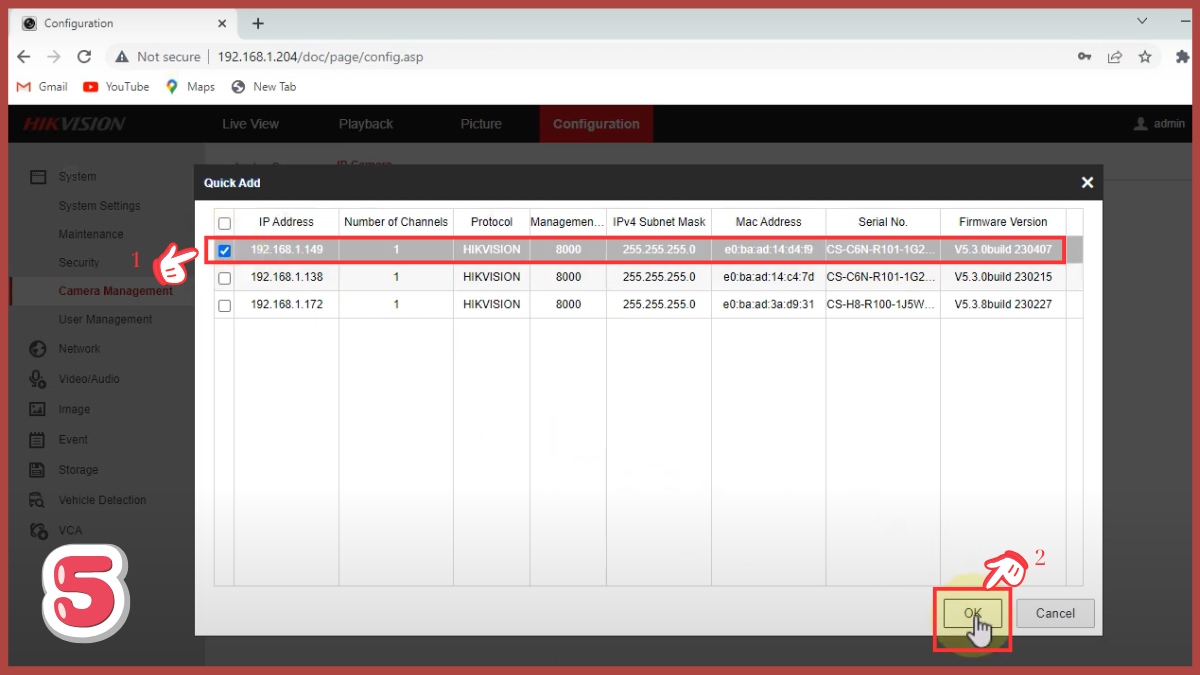Toggle the select-all checkbox in the table header
This screenshot has width=1200, height=675.
[x=224, y=223]
